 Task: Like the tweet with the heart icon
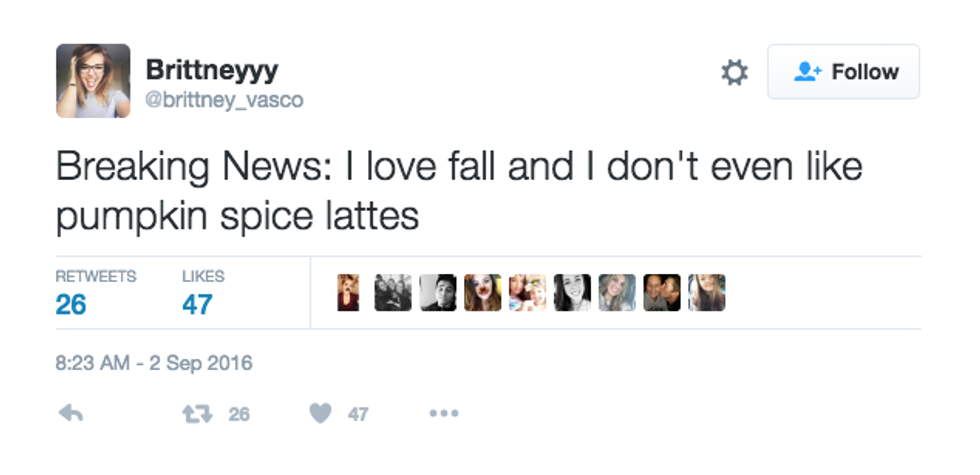click(x=320, y=413)
